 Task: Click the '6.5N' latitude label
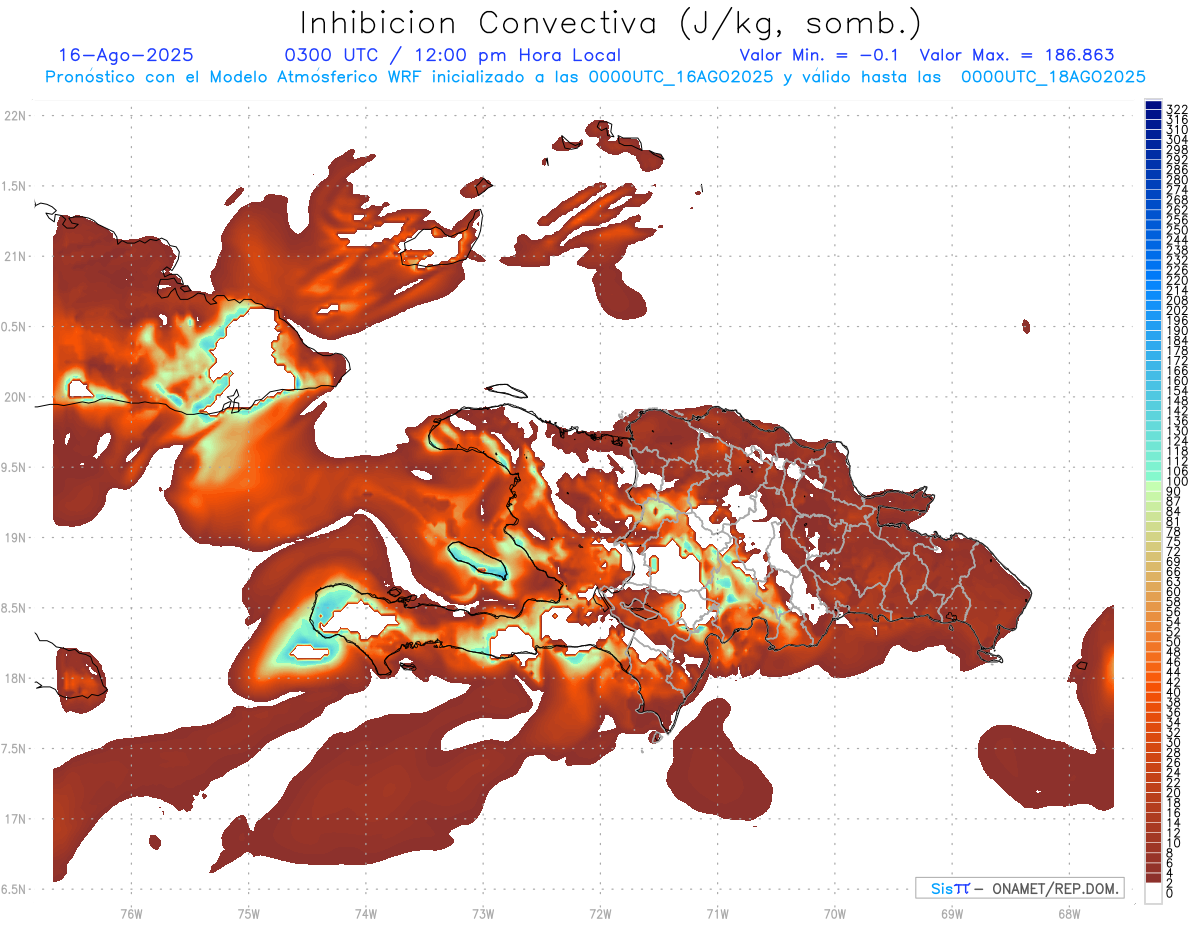click(15, 890)
